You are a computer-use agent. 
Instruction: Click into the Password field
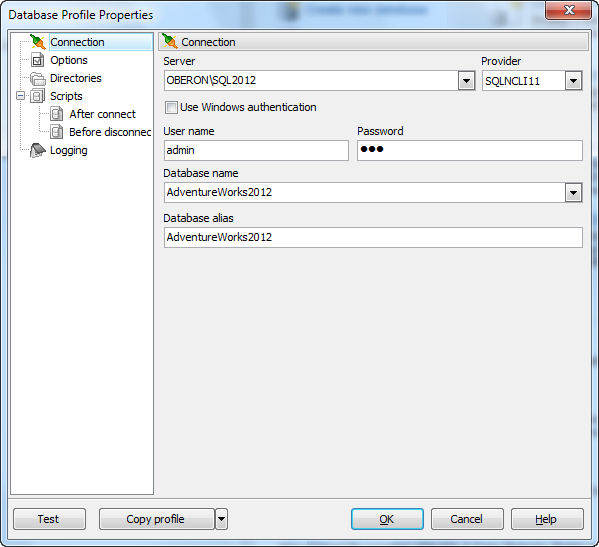(x=469, y=150)
